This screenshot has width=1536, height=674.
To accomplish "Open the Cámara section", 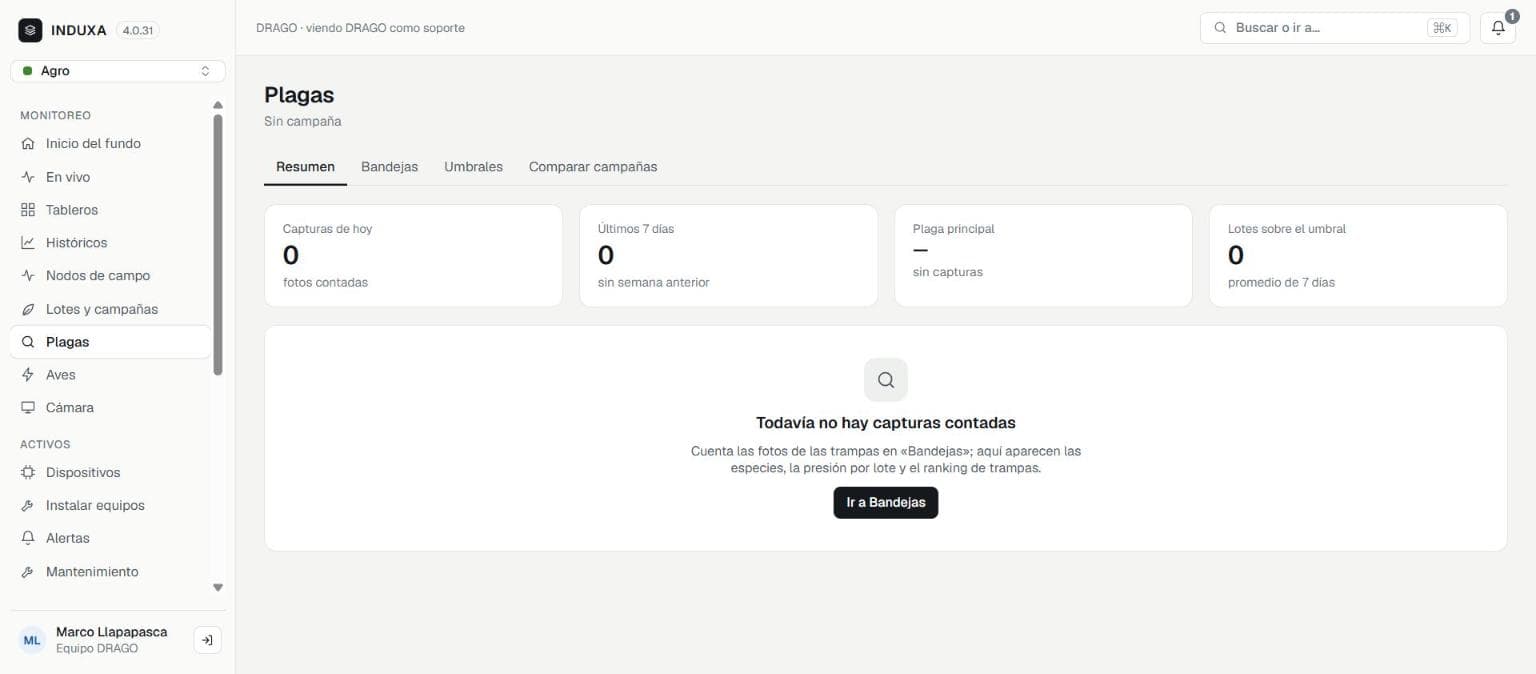I will coord(110,408).
